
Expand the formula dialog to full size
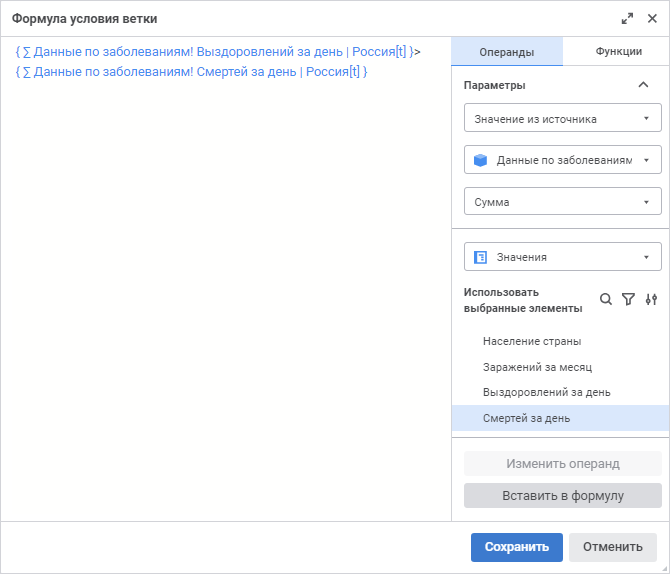(627, 19)
